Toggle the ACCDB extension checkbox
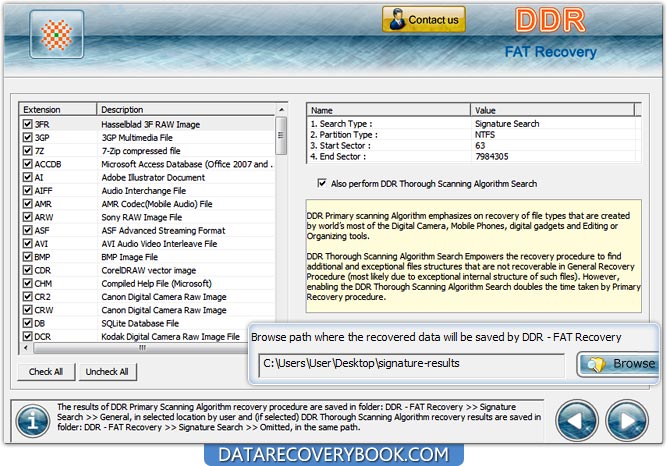This screenshot has width=667, height=466. pos(27,164)
